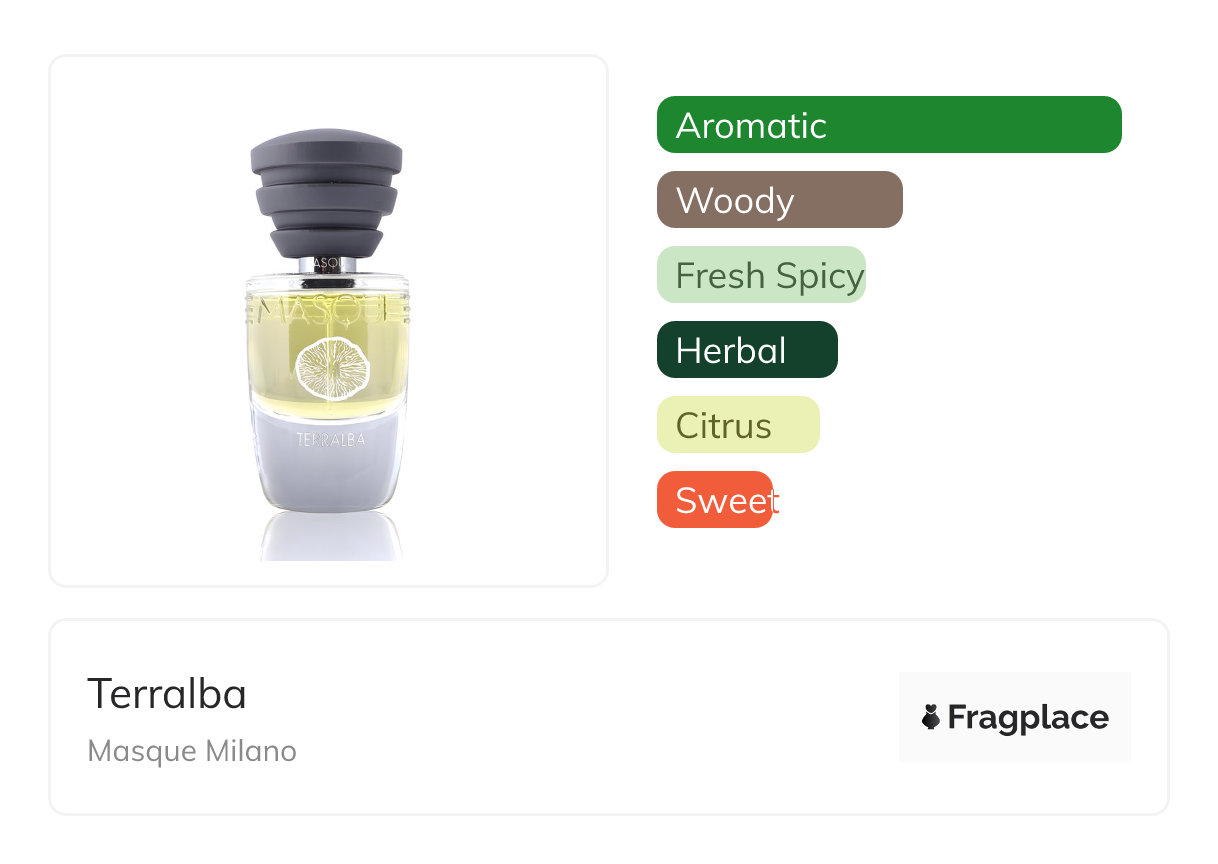Screen dimensions: 1218x864
Task: Click the silver collar under bottle cap
Action: [327, 264]
